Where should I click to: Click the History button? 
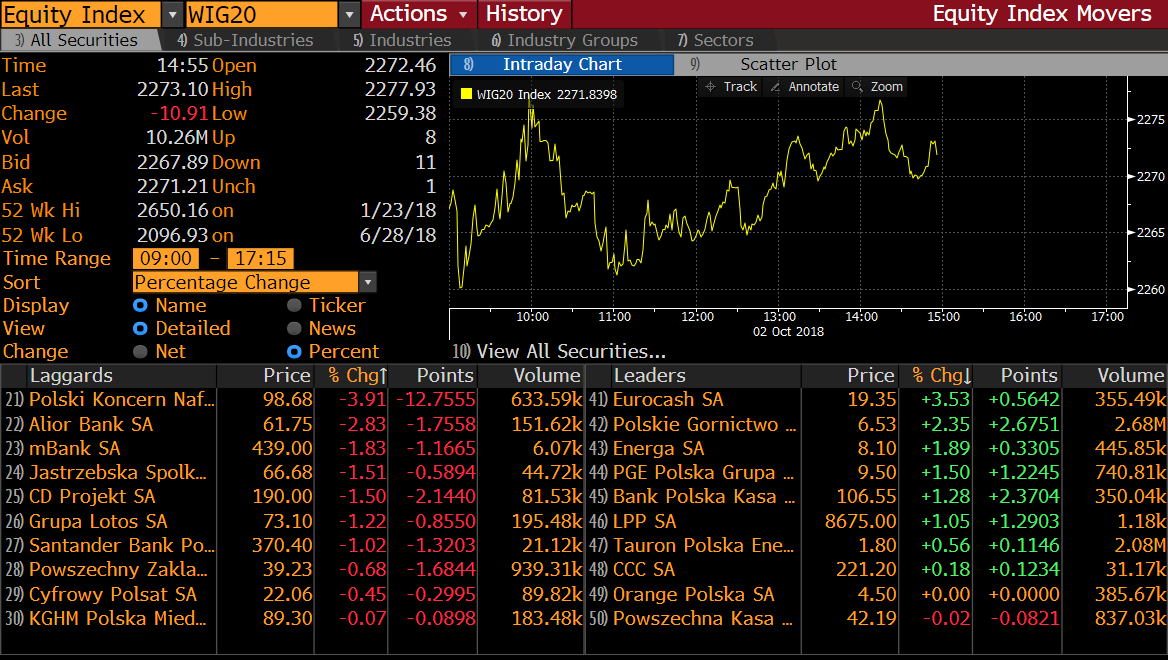click(524, 14)
